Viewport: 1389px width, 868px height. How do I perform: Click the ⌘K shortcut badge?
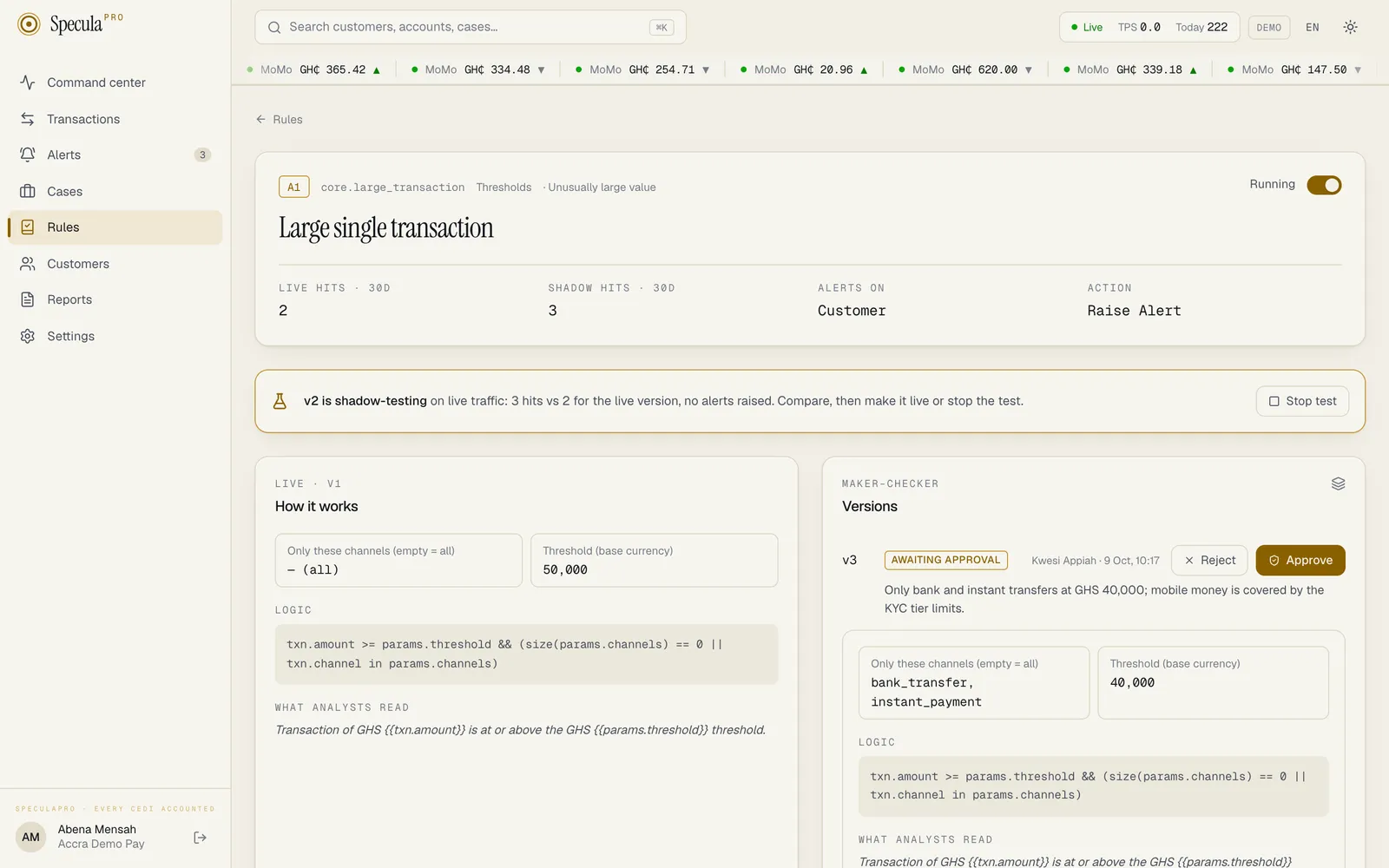pos(662,27)
